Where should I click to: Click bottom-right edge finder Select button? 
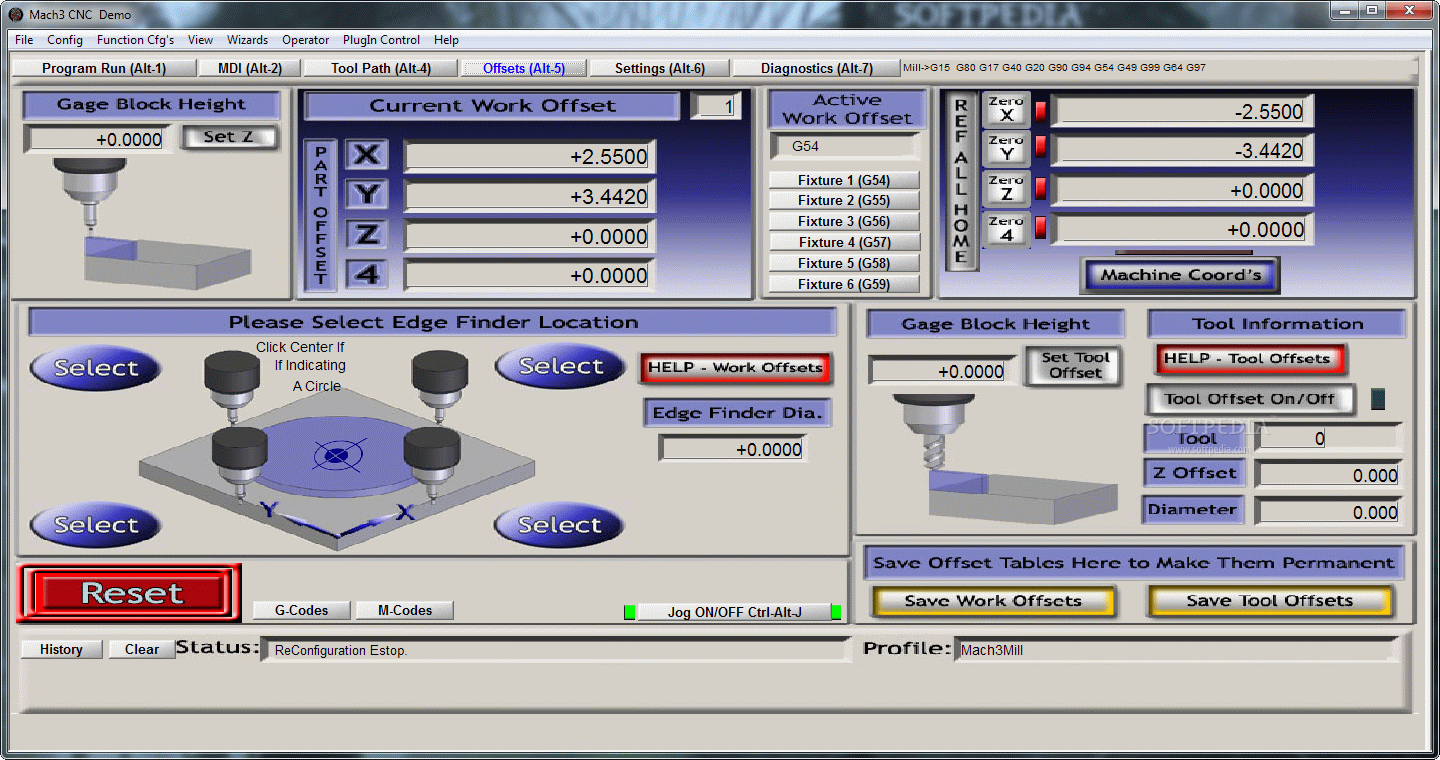pos(559,525)
